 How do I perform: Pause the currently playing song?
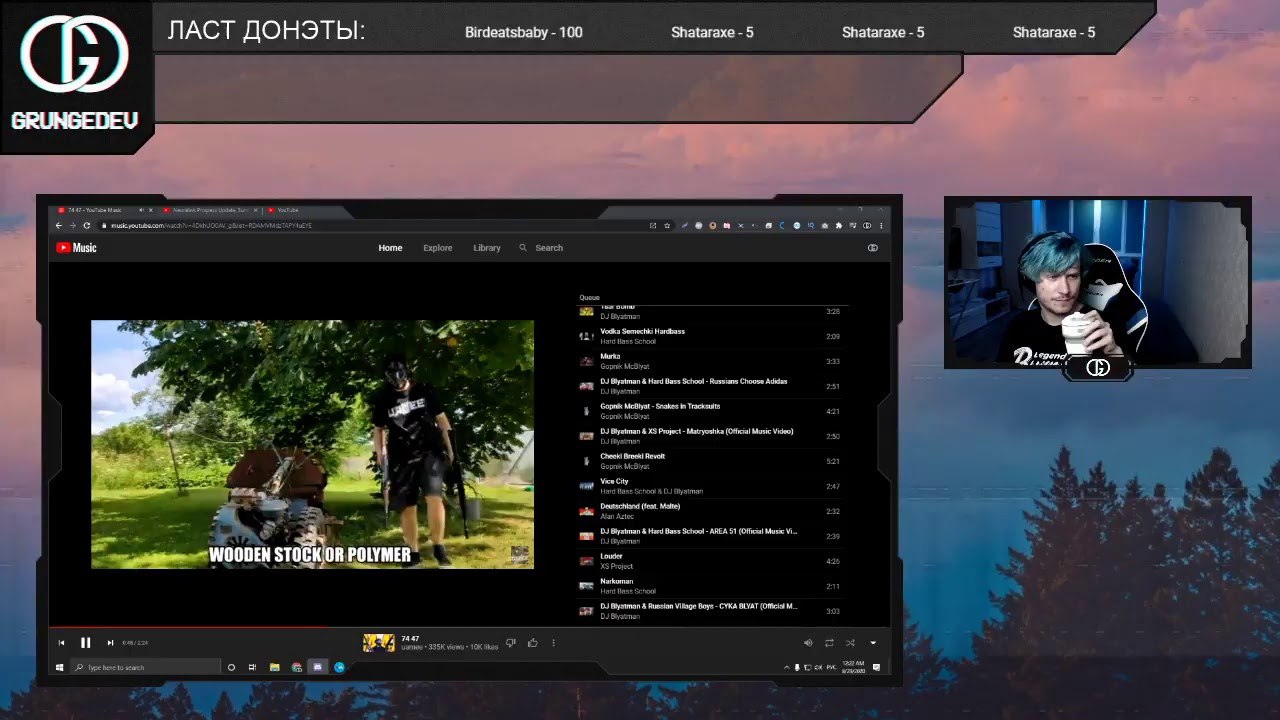85,643
